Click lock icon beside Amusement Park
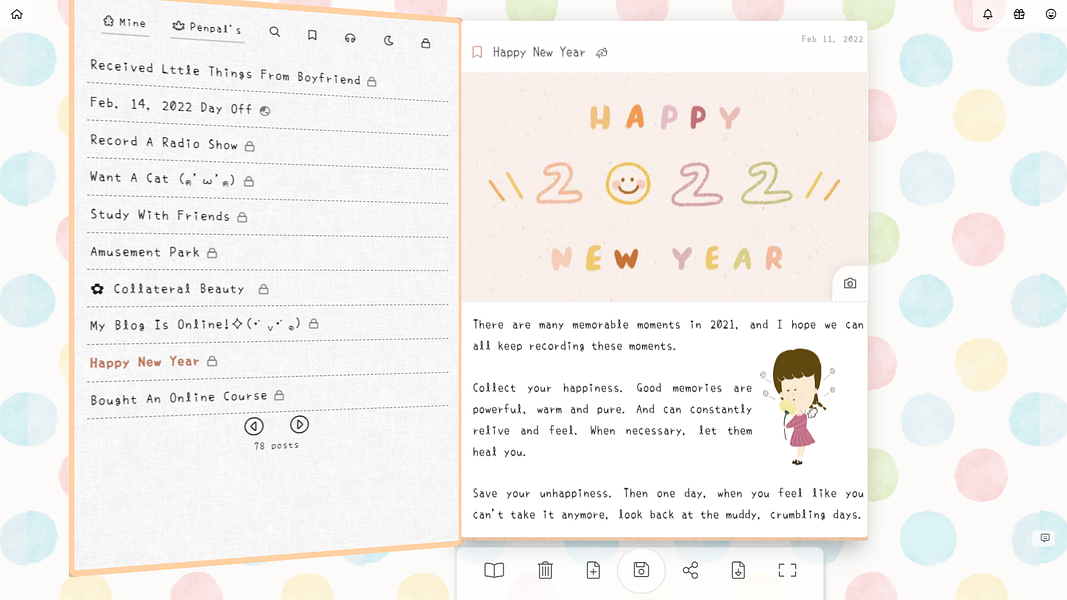 pos(212,253)
